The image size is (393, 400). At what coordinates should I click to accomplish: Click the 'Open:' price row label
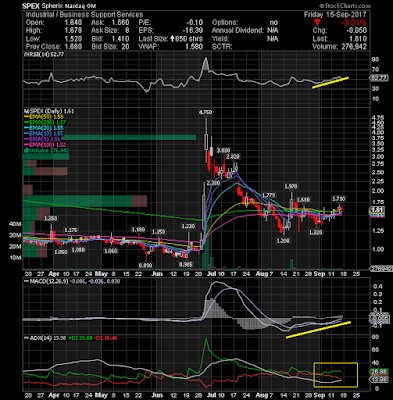35,23
